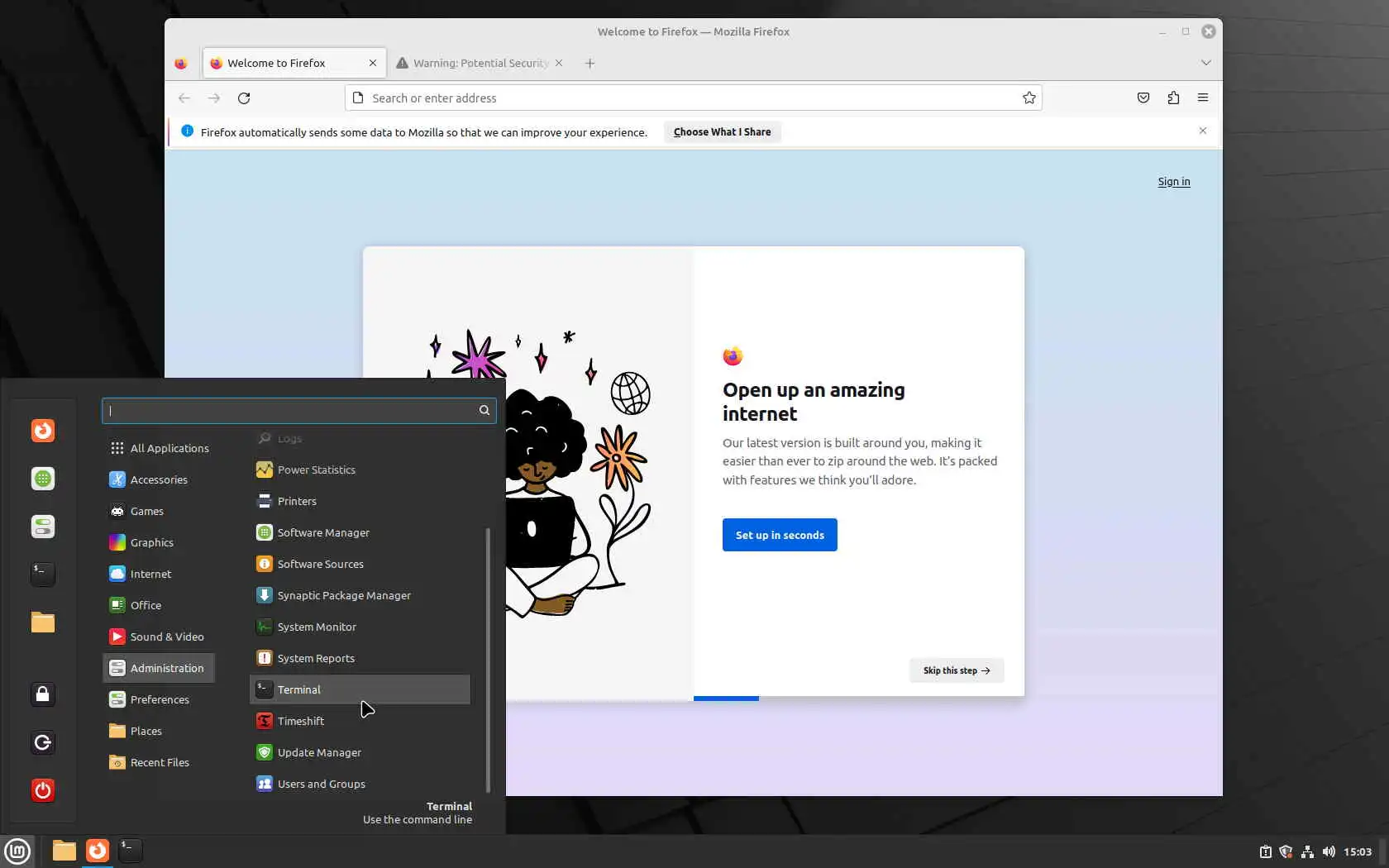Open Software Sources
The width and height of the screenshot is (1389, 868).
(360, 564)
